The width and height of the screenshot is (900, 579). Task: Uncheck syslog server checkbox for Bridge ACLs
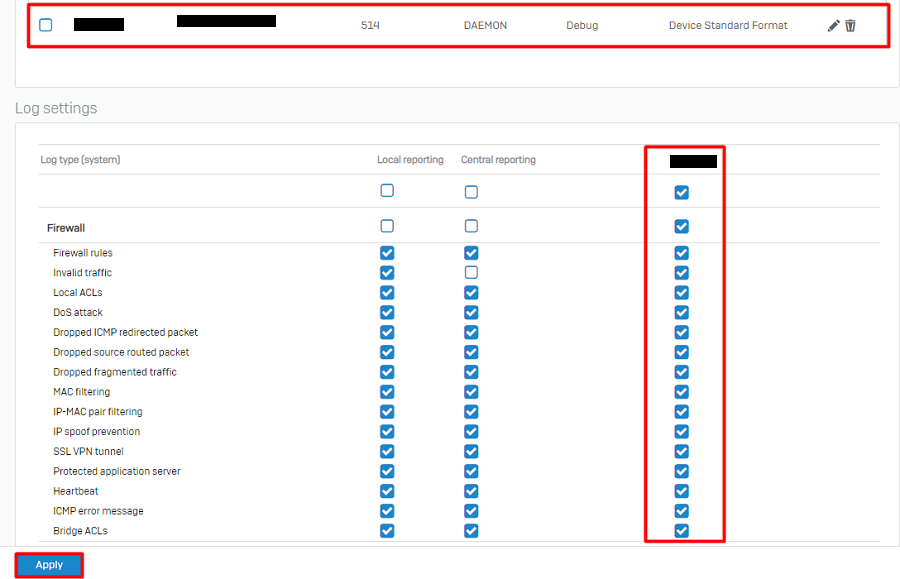(x=682, y=531)
